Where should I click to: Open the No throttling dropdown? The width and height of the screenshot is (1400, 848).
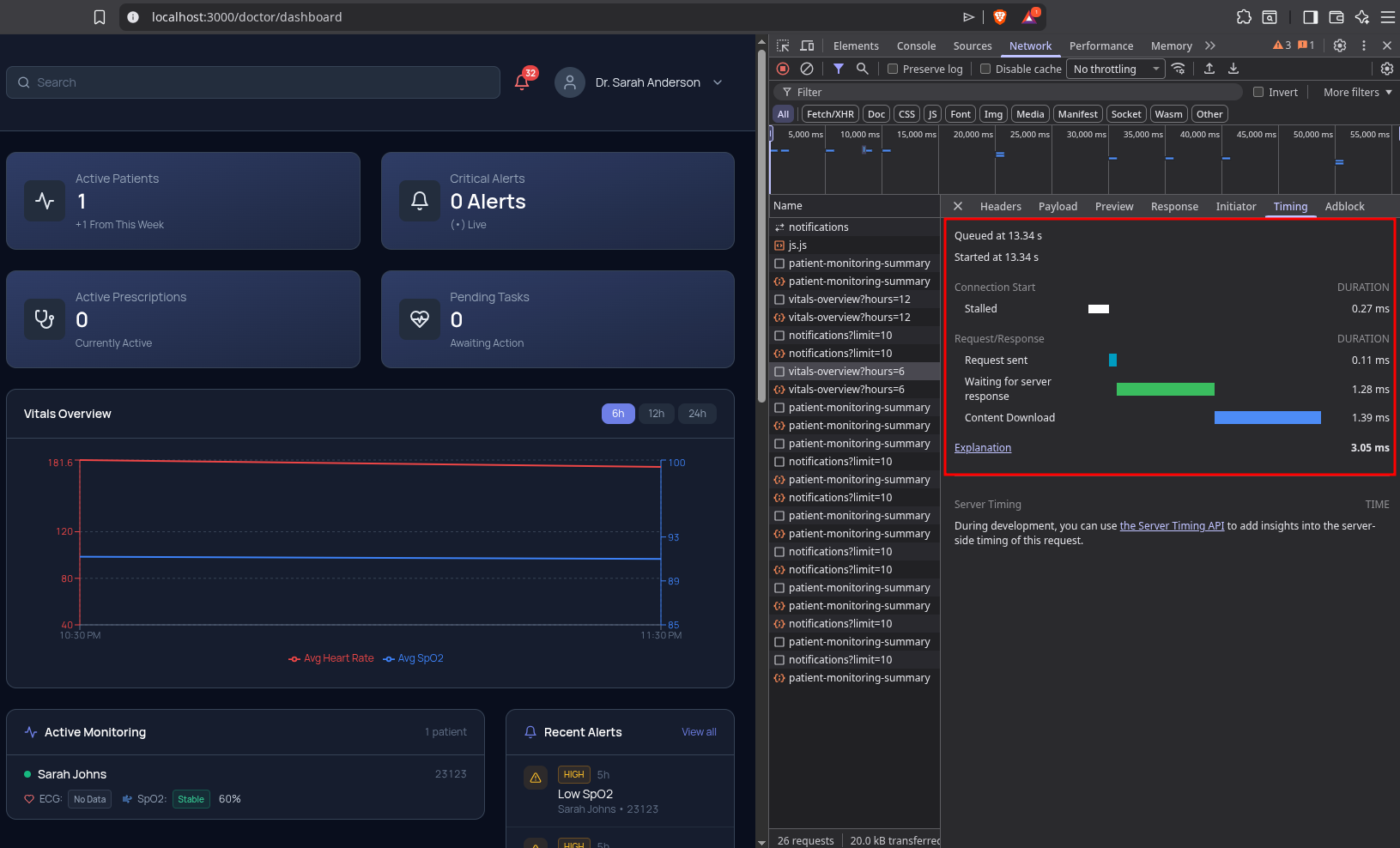coord(1115,70)
